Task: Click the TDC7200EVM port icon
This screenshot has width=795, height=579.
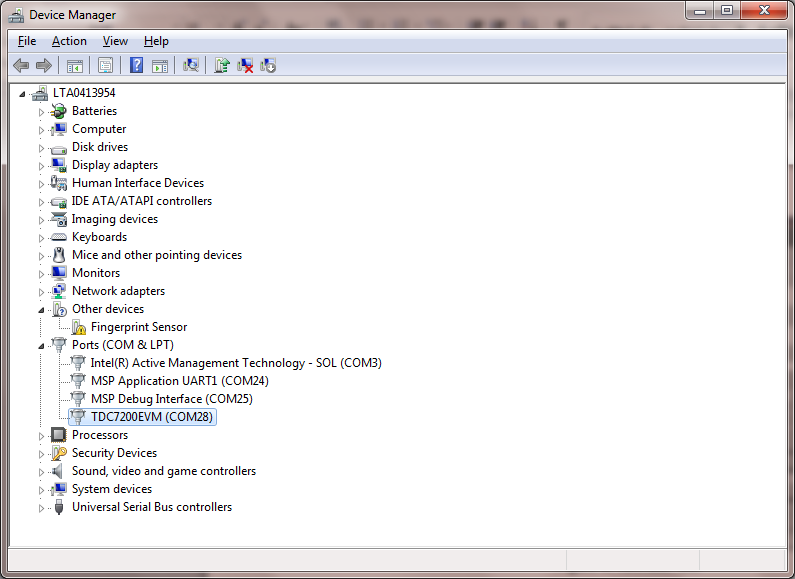Action: [78, 417]
